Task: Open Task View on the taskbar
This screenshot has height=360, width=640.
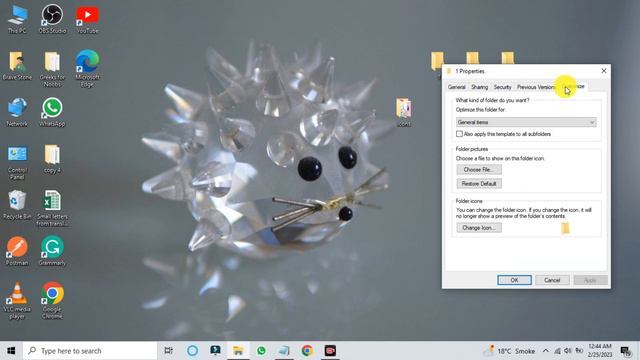Action: point(168,351)
